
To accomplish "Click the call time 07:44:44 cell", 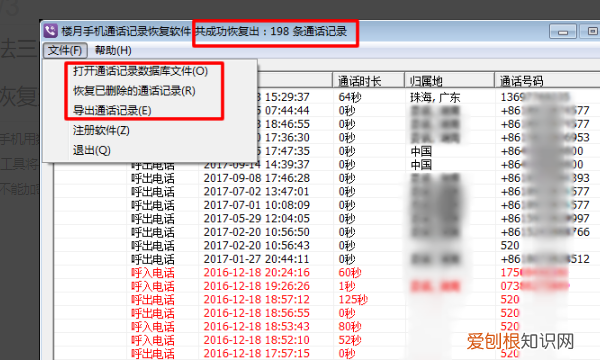I will click(x=287, y=111).
